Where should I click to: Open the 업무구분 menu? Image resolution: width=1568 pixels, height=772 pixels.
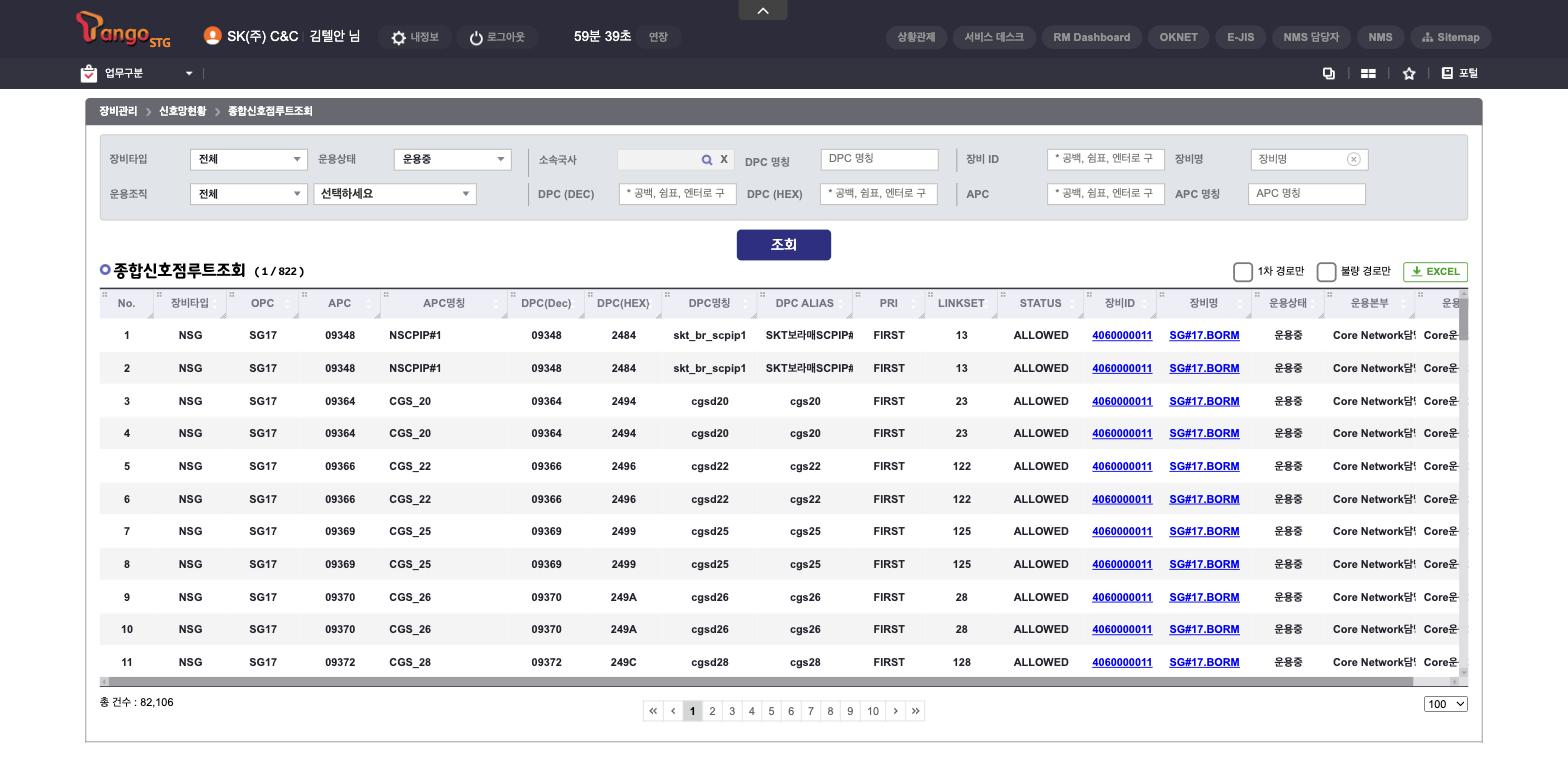(137, 73)
